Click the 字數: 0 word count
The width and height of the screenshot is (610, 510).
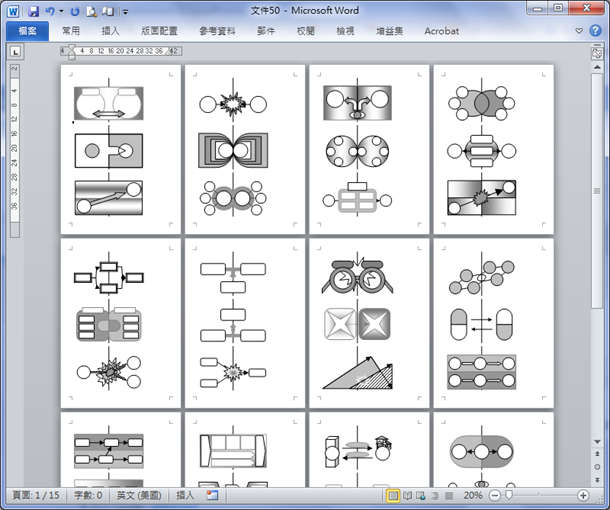(88, 495)
